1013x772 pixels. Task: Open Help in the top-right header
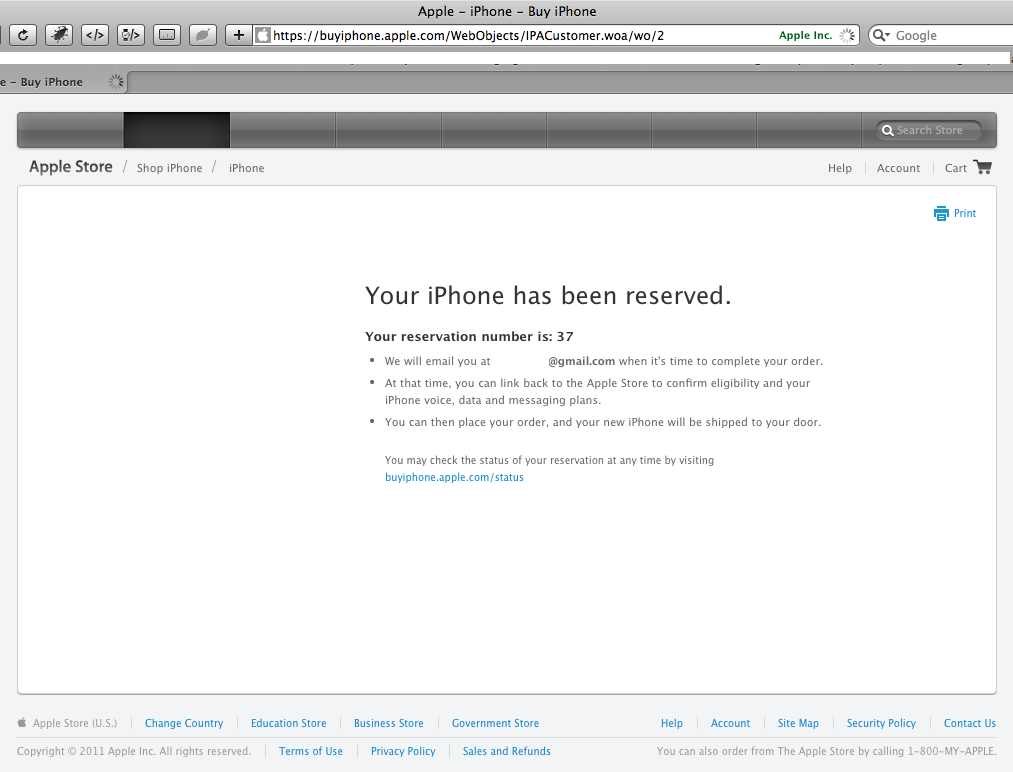[x=839, y=168]
